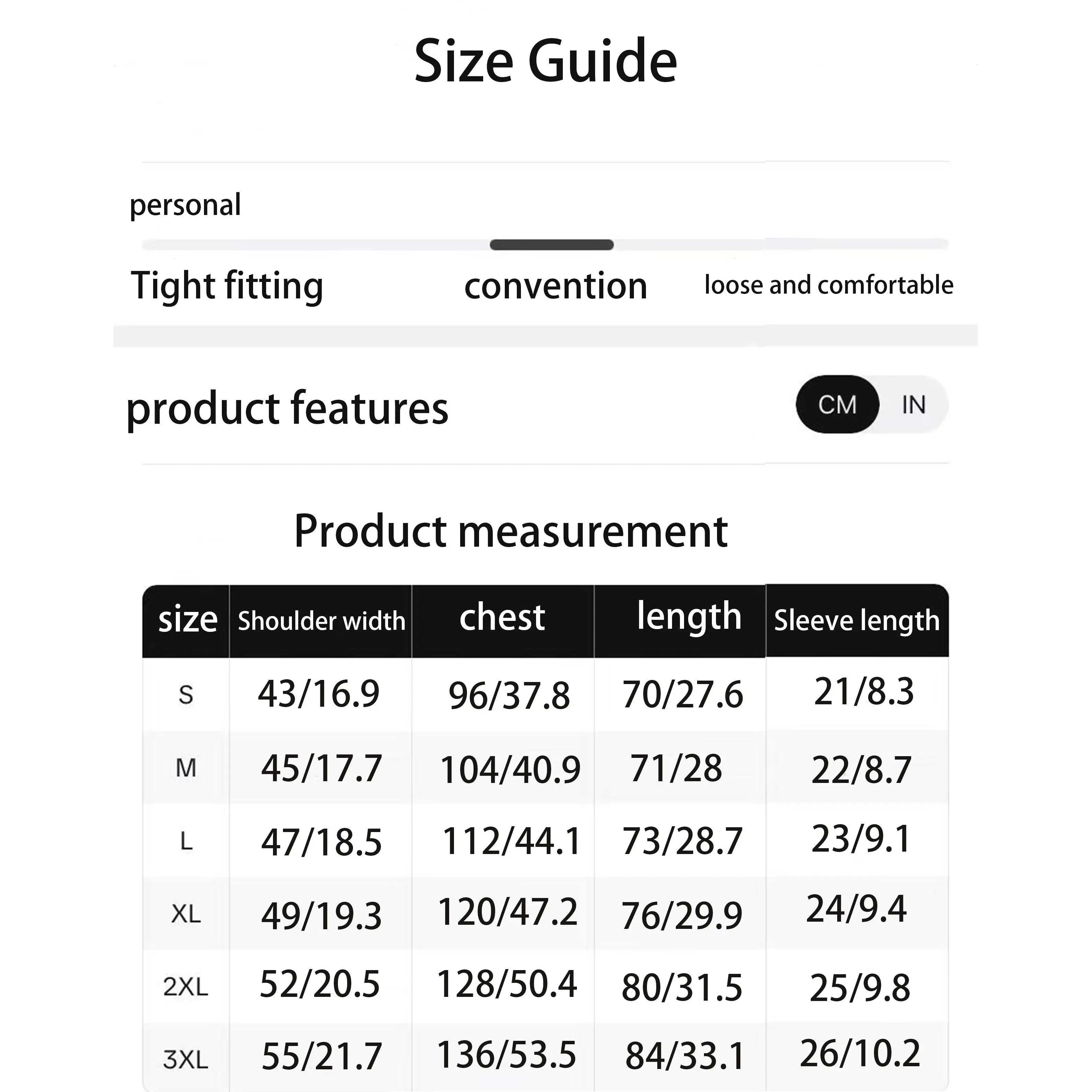Click the product features heading
The height and width of the screenshot is (1092, 1092).
tap(287, 408)
